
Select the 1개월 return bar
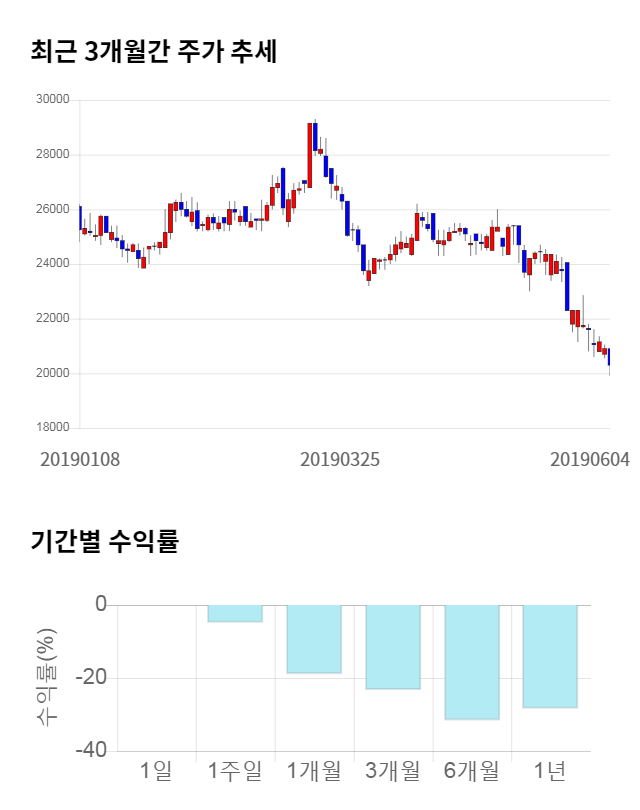pos(314,639)
